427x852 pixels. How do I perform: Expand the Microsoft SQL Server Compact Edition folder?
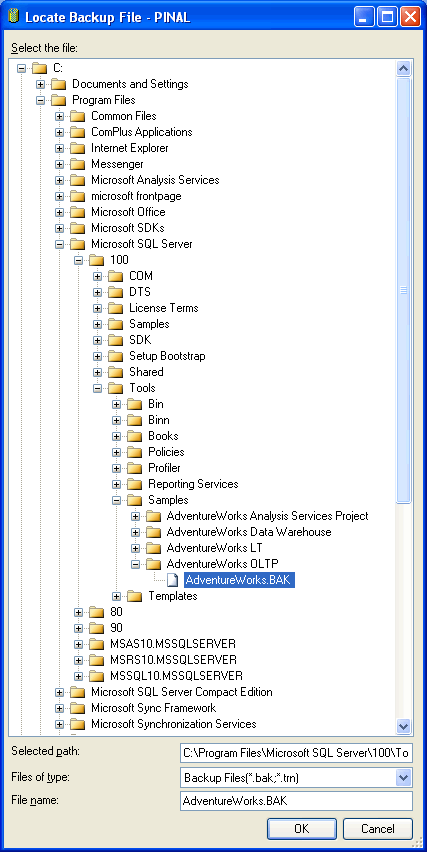59,692
